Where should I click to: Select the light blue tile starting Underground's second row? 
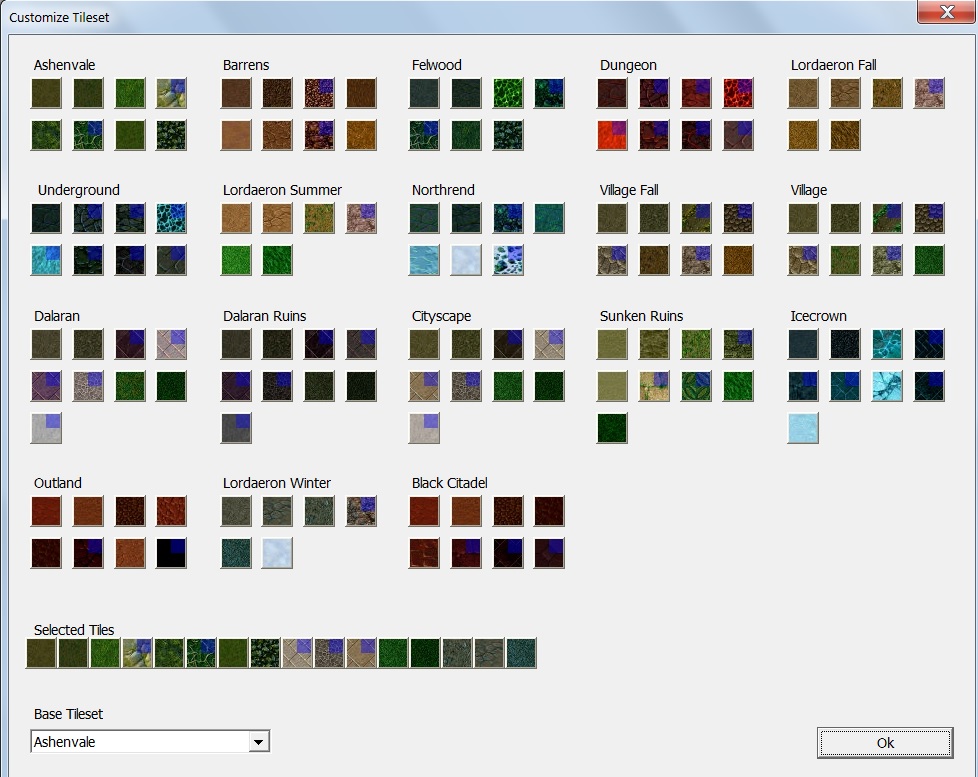click(x=46, y=260)
